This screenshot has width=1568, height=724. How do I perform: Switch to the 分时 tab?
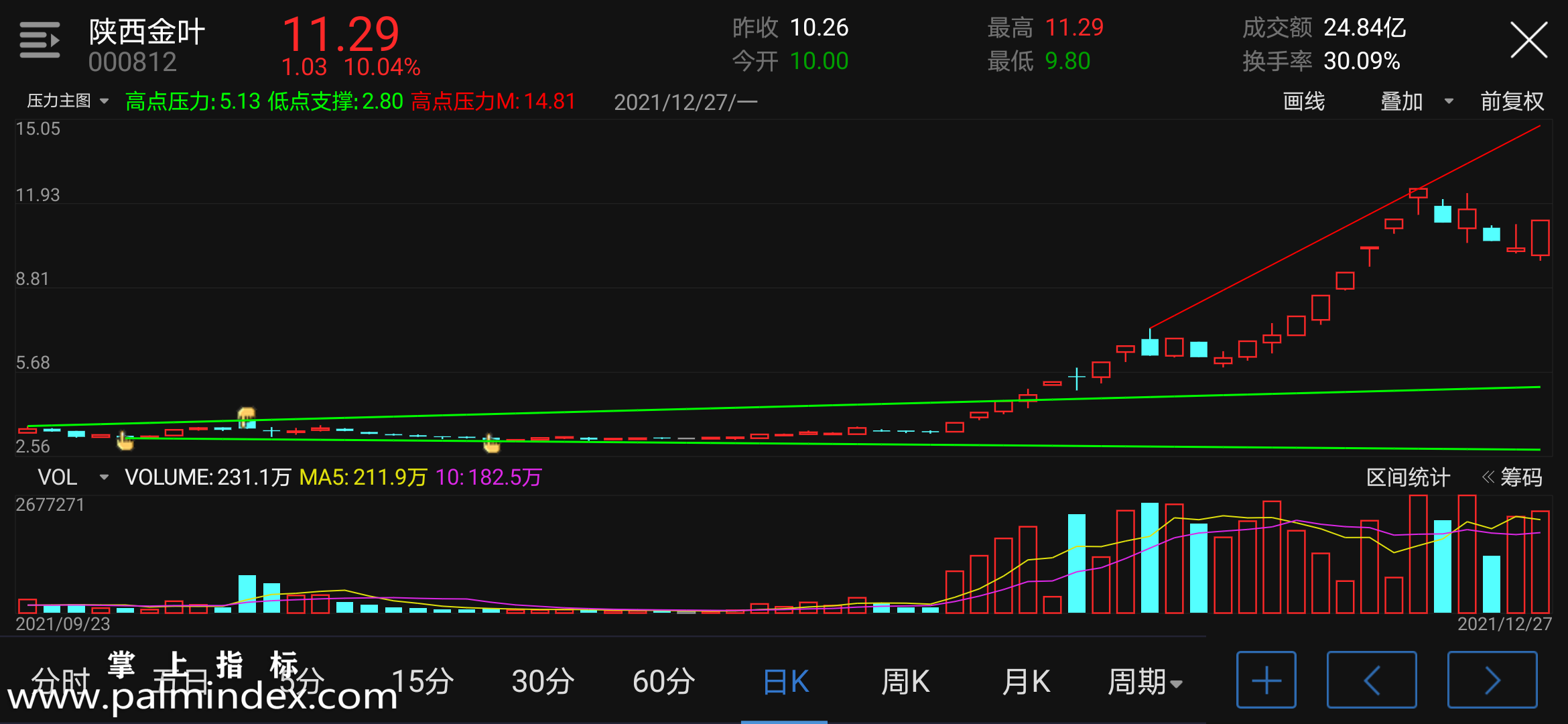click(60, 682)
